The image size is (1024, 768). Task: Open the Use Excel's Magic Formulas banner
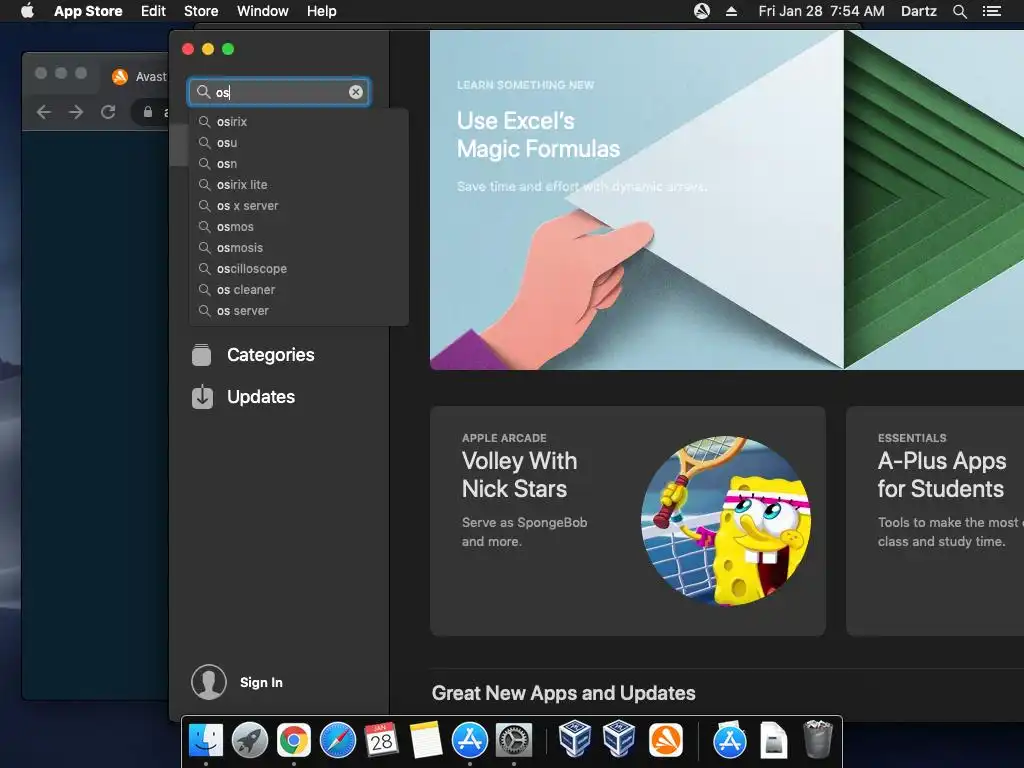(x=726, y=200)
